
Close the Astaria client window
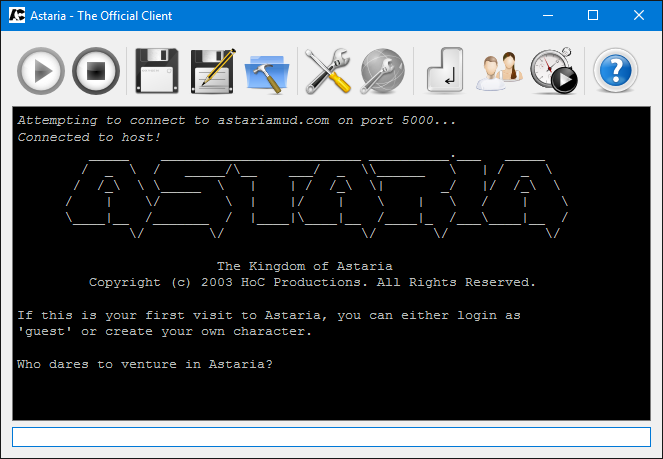pyautogui.click(x=639, y=16)
